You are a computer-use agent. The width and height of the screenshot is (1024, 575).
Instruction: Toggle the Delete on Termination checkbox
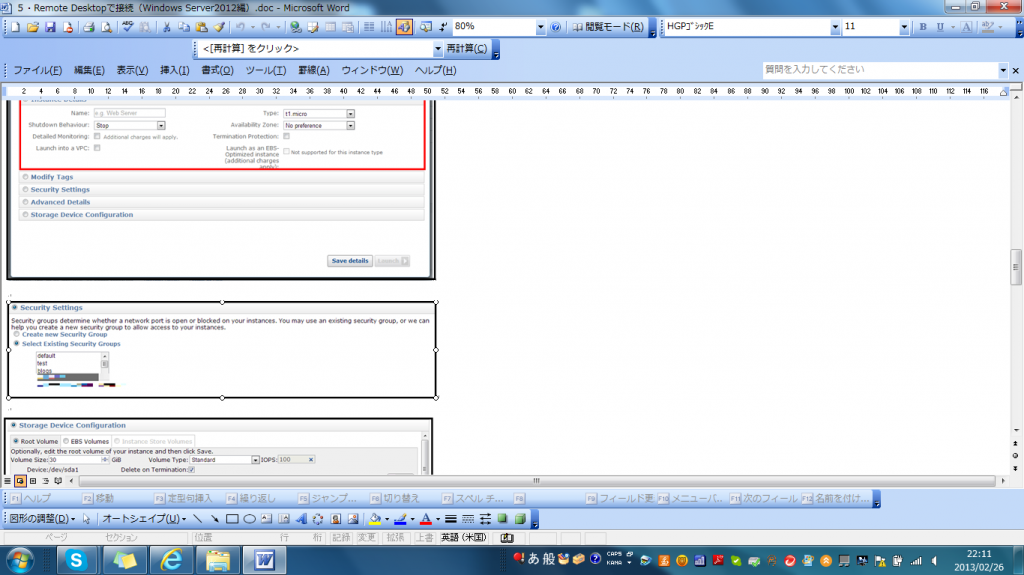(x=191, y=469)
